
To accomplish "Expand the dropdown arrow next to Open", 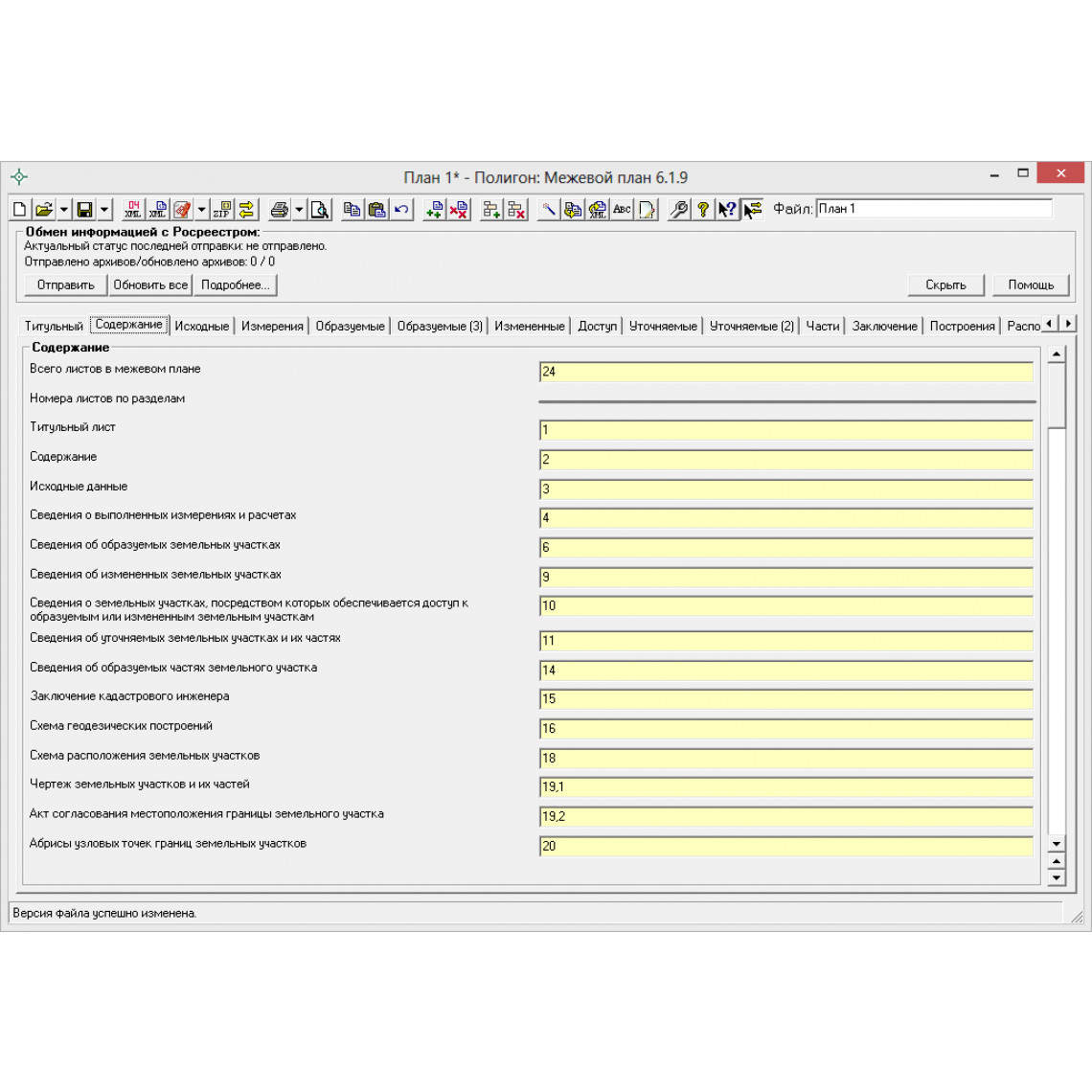I will tap(63, 209).
